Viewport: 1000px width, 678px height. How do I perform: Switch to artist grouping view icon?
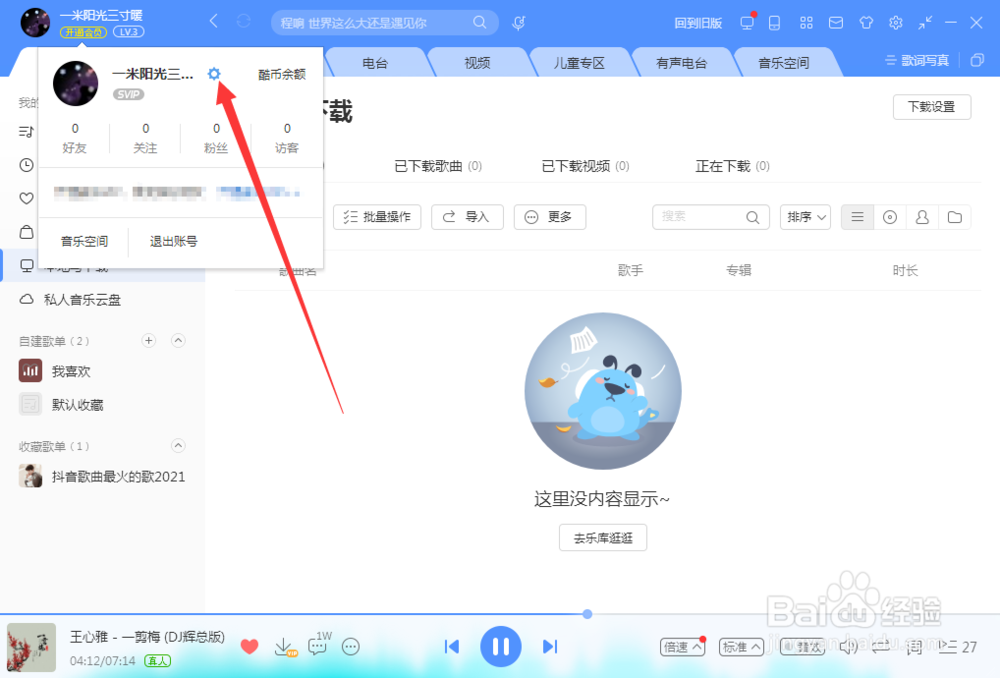pos(922,217)
